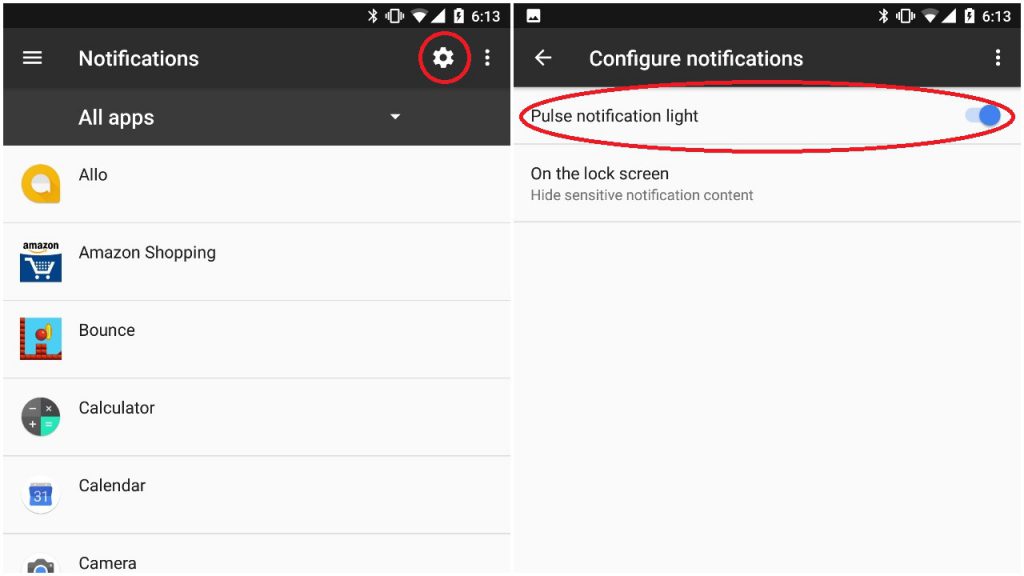Select the All apps filter label

click(116, 117)
